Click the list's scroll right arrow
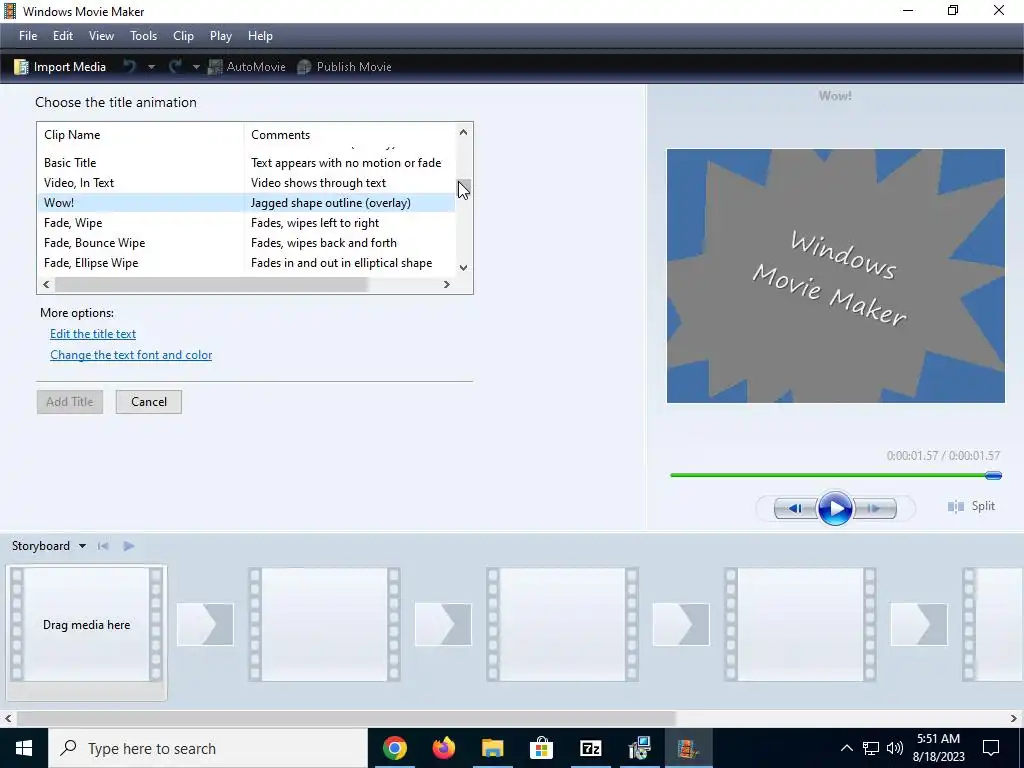Viewport: 1024px width, 768px height. (447, 284)
